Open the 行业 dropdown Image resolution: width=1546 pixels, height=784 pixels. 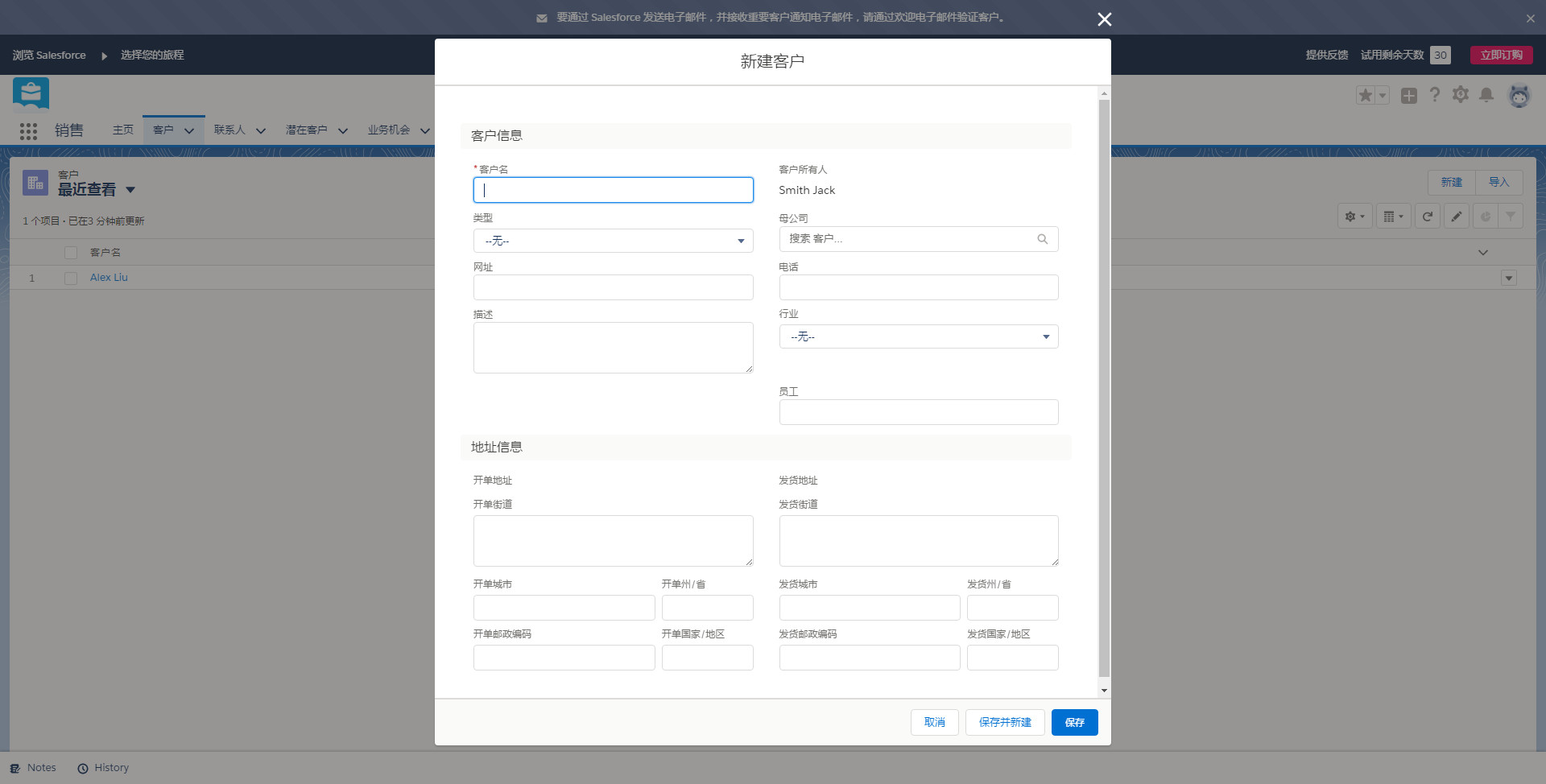(919, 336)
